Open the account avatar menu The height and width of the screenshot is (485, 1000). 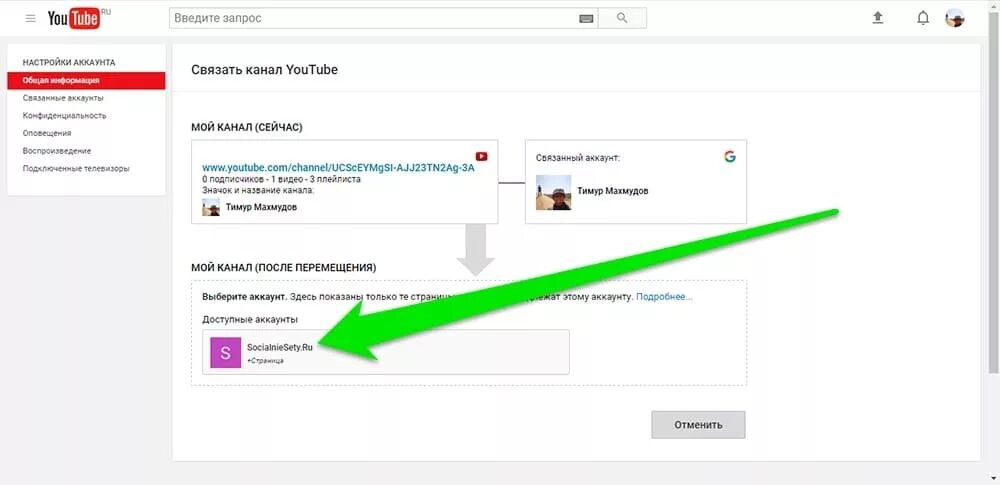[x=955, y=18]
